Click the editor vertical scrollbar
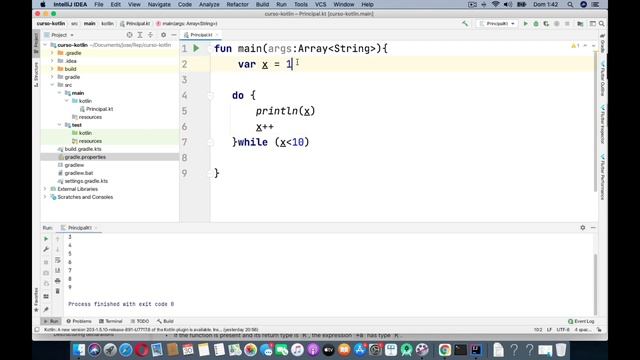 coord(595,122)
